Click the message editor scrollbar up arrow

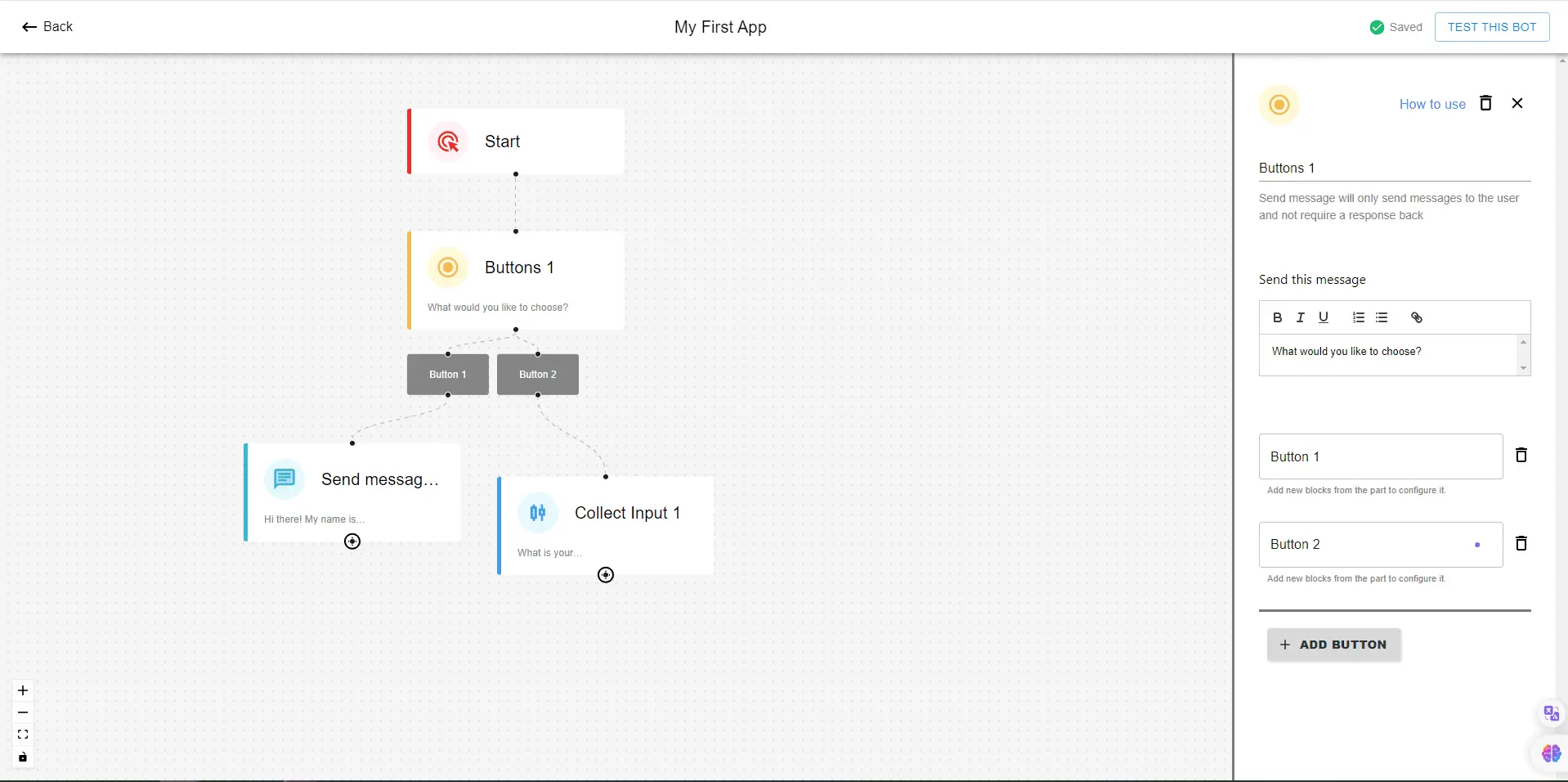coord(1523,342)
